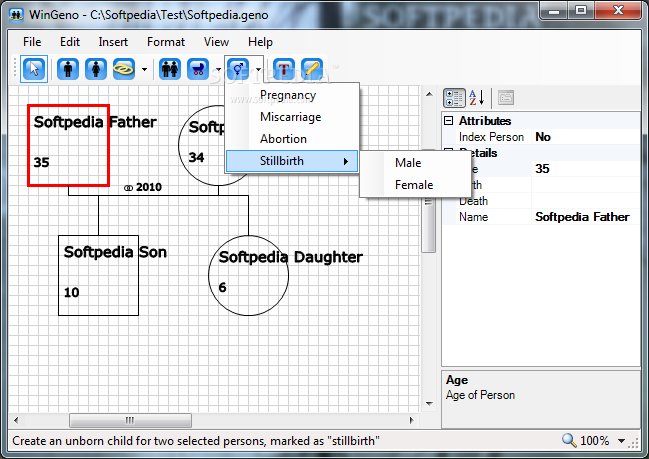Screen dimensions: 649x459
Task: Select Male in Stillbirth submenu
Action: point(415,163)
